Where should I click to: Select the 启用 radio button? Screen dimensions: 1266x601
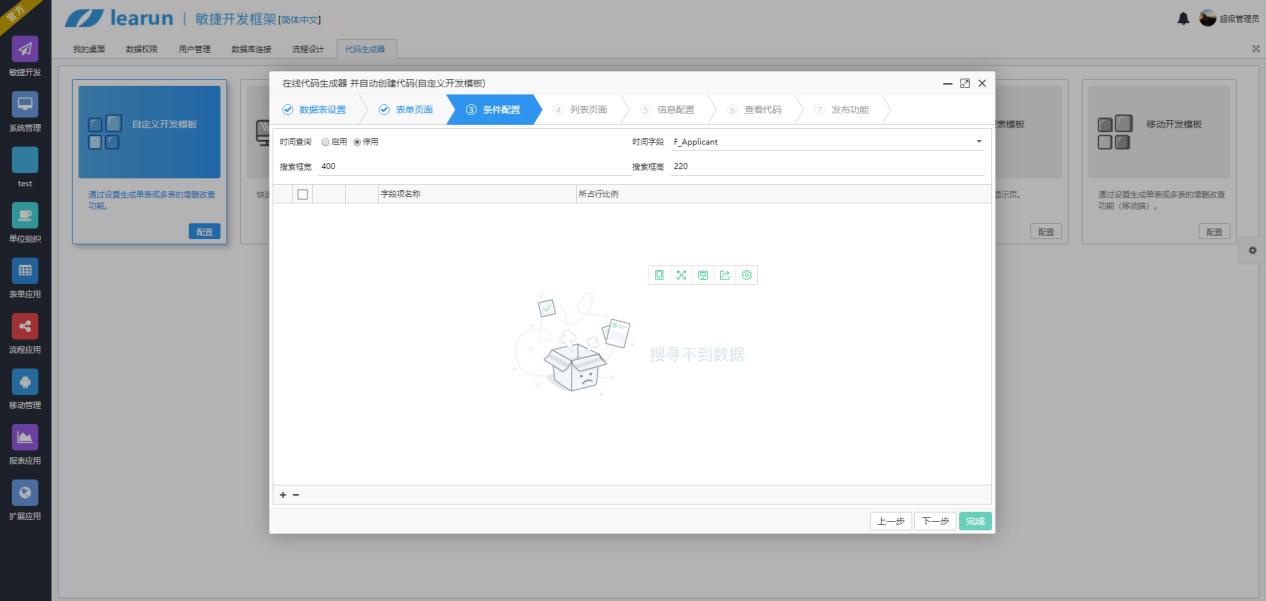[325, 142]
